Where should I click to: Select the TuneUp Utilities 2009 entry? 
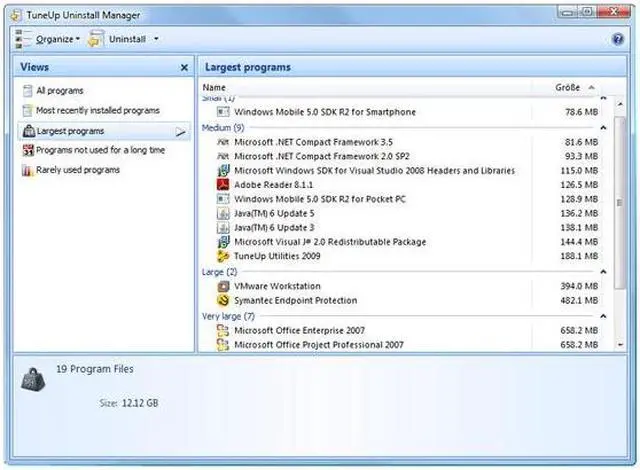click(277, 256)
